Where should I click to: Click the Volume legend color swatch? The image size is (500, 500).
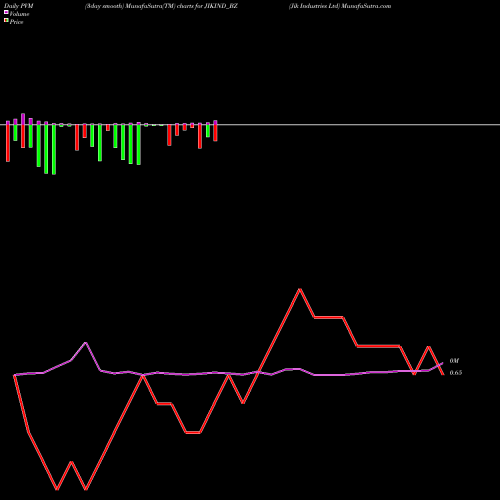pyautogui.click(x=6, y=12)
